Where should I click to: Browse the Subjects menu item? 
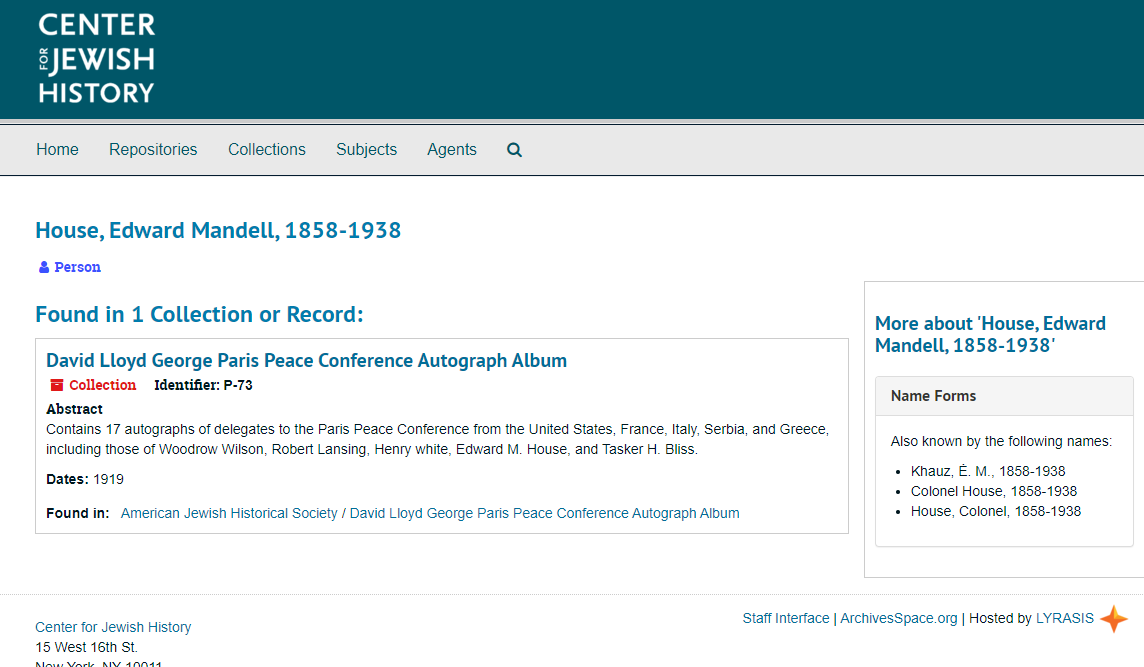[366, 150]
